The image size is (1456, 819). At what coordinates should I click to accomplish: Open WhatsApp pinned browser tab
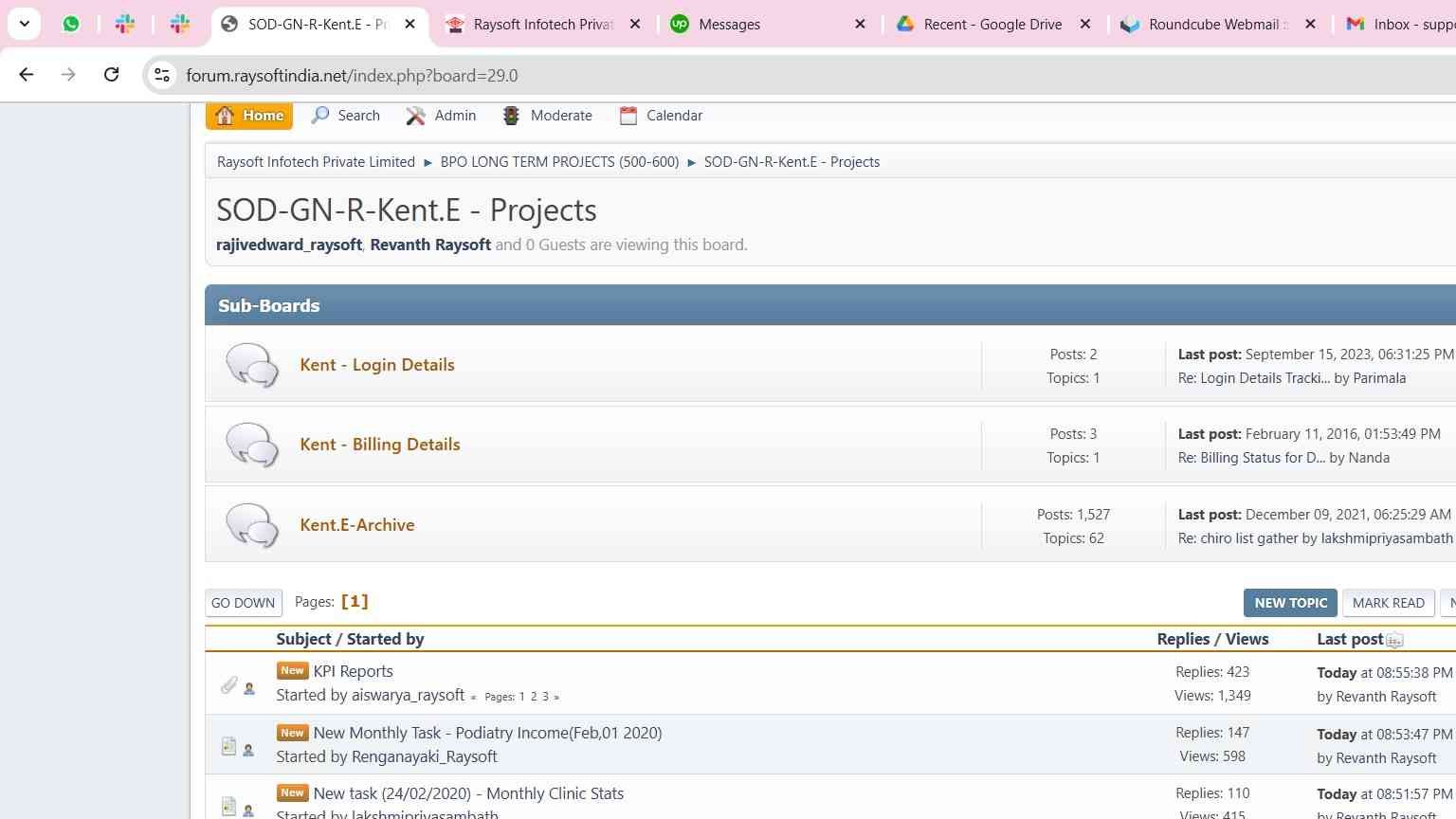[71, 25]
